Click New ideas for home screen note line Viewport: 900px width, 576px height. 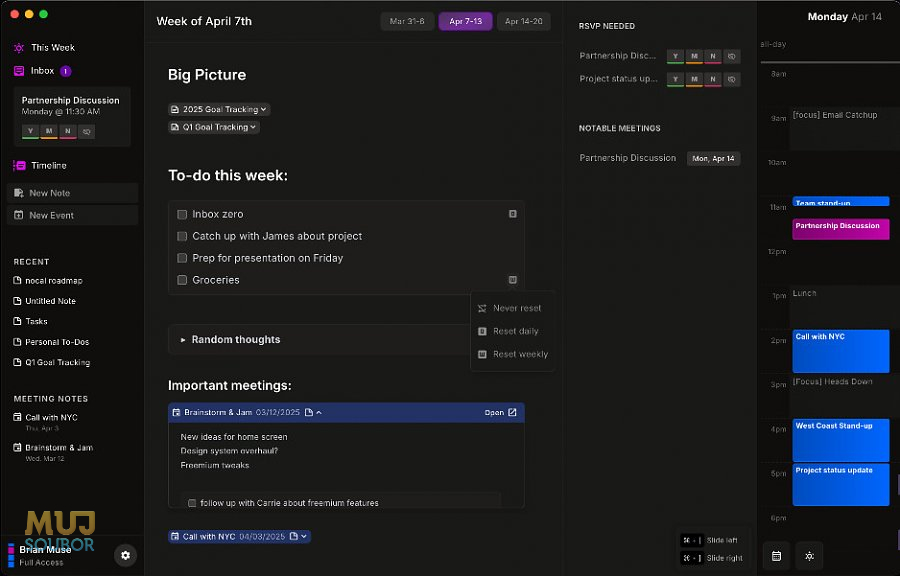click(x=234, y=437)
